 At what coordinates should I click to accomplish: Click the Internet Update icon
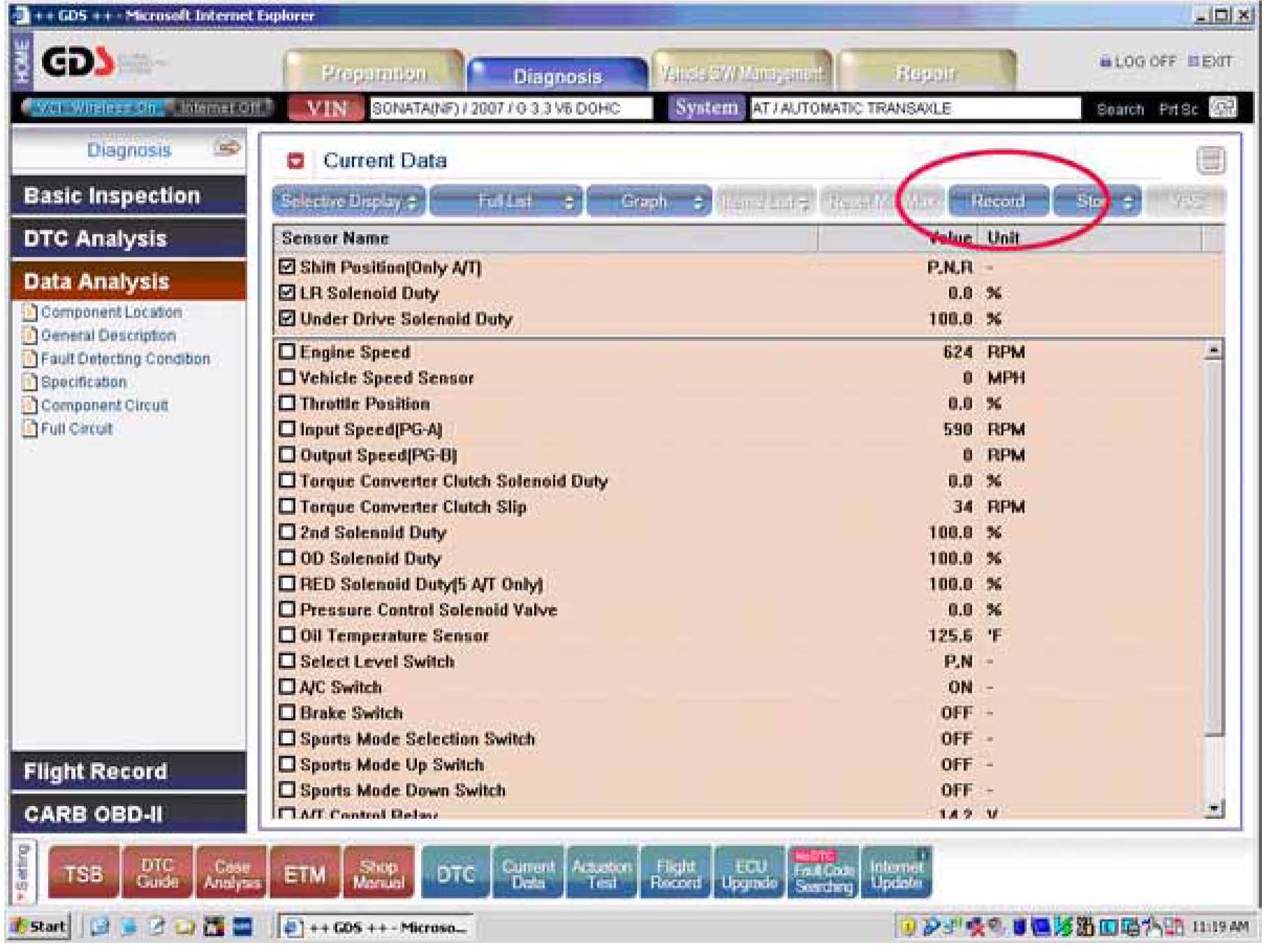coord(897,873)
